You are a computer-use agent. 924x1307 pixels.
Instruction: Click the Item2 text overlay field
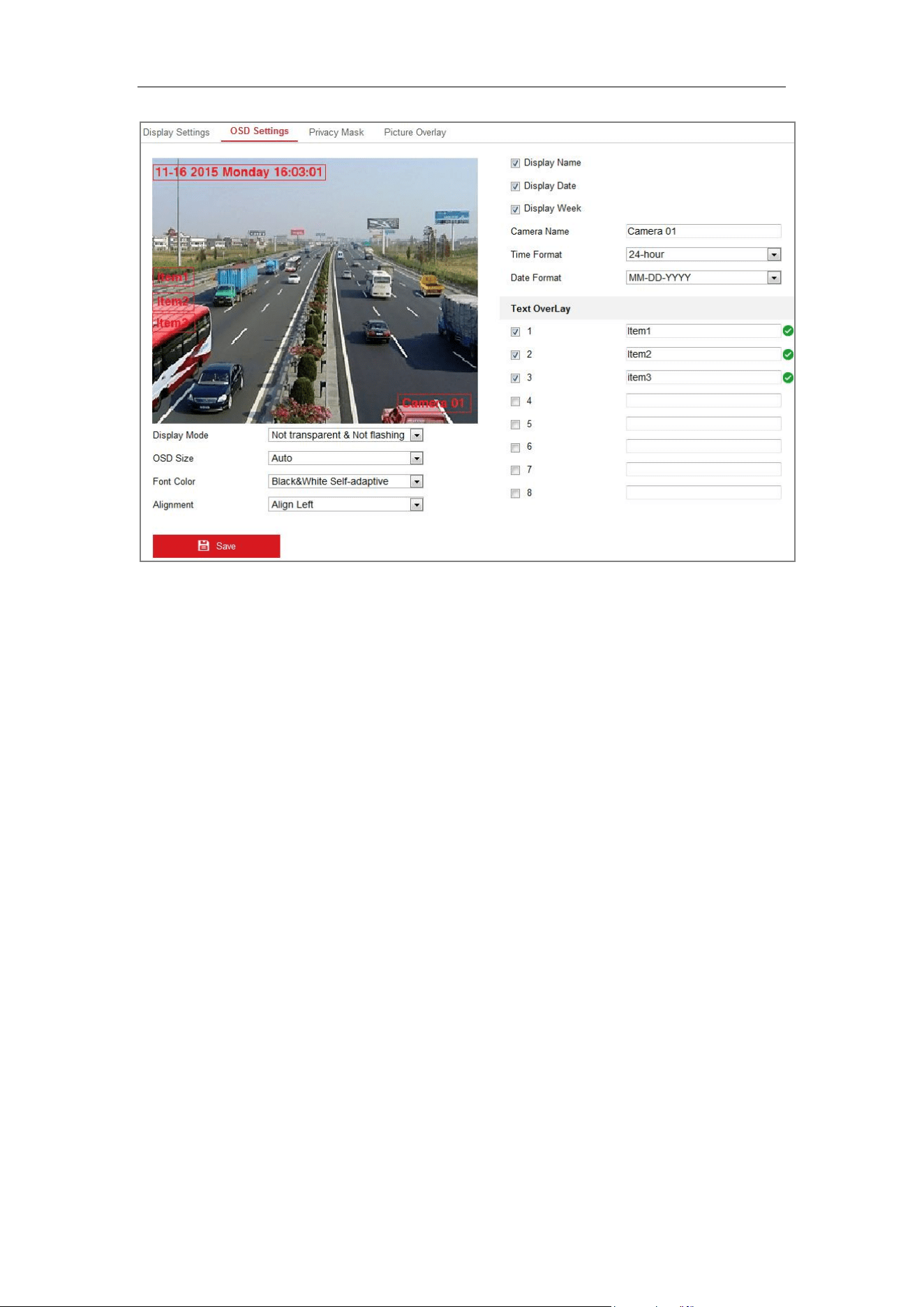[703, 354]
